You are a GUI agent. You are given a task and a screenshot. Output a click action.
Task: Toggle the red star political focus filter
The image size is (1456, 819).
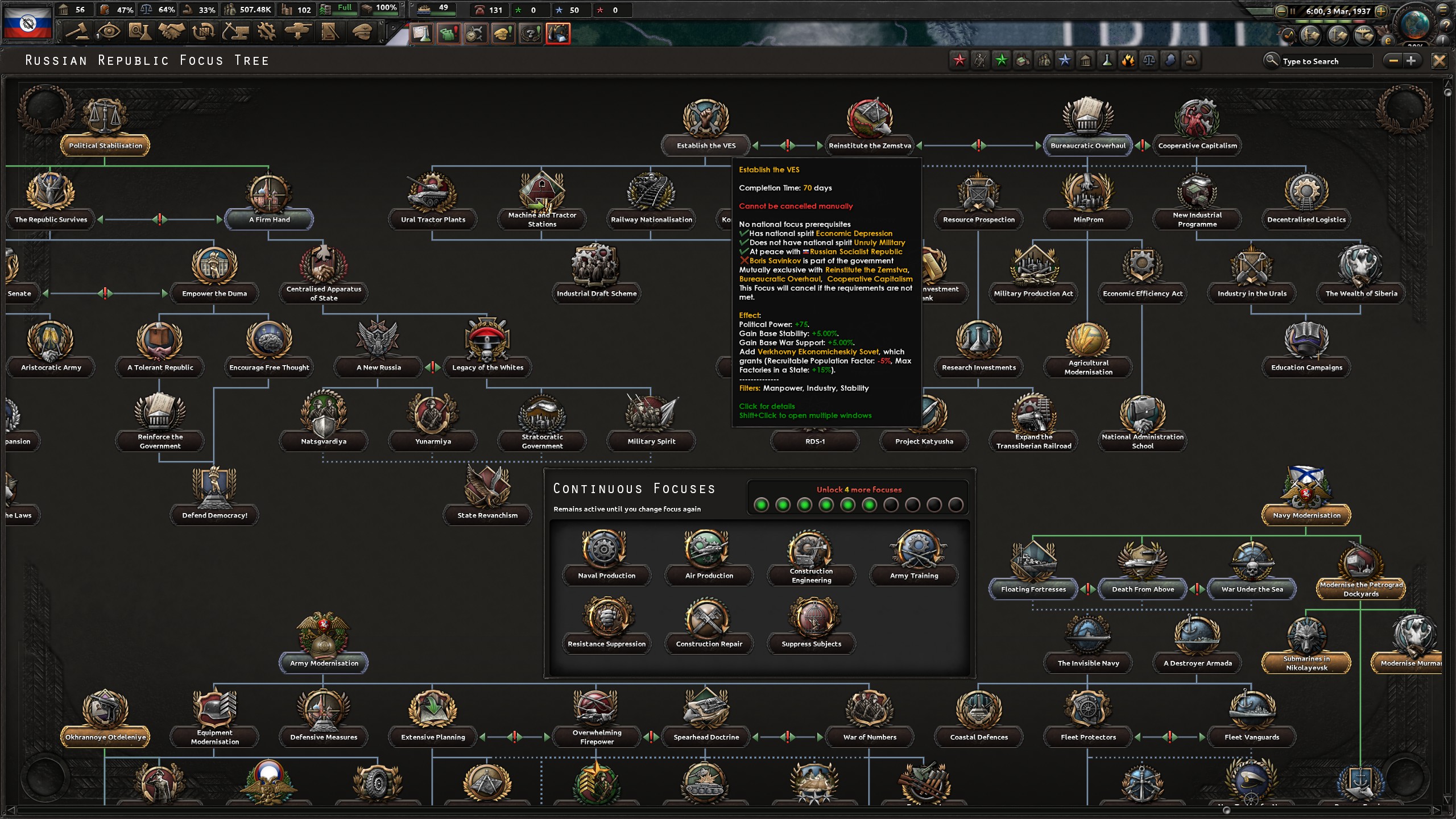pyautogui.click(x=959, y=60)
